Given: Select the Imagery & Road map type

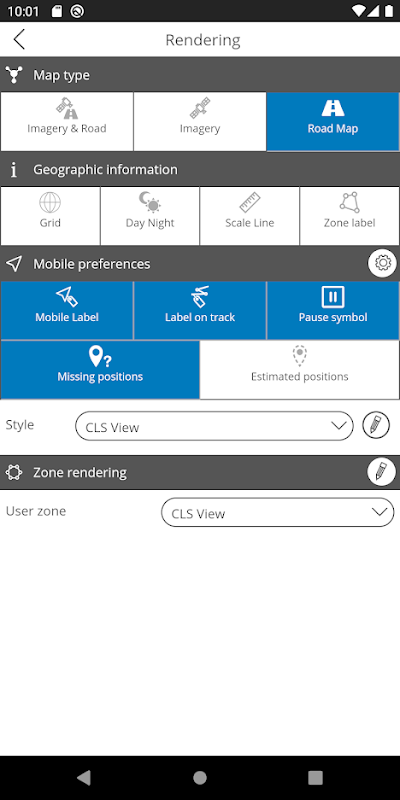Looking at the screenshot, I should click(x=67, y=121).
